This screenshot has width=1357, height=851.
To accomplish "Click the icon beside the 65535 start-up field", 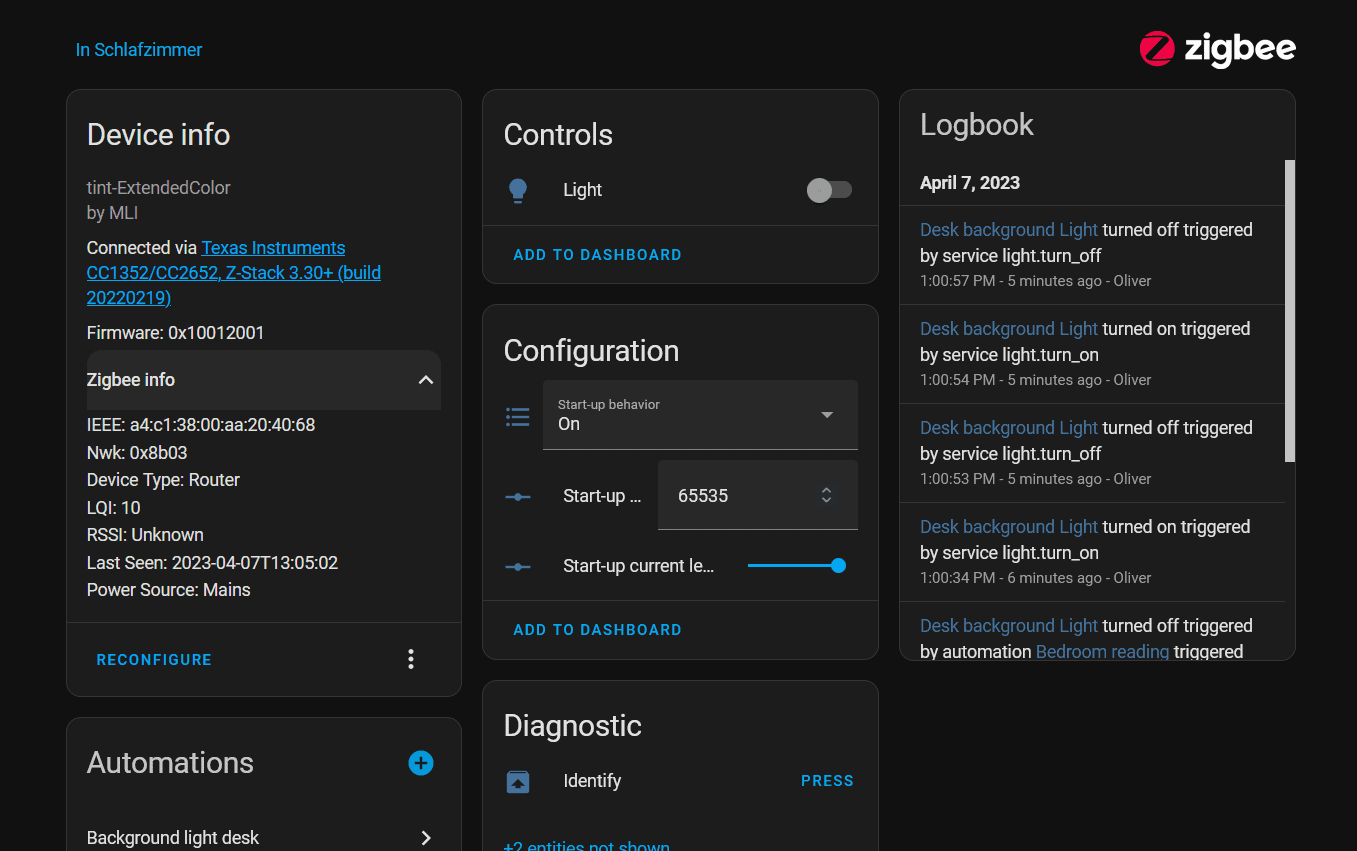I will click(518, 496).
